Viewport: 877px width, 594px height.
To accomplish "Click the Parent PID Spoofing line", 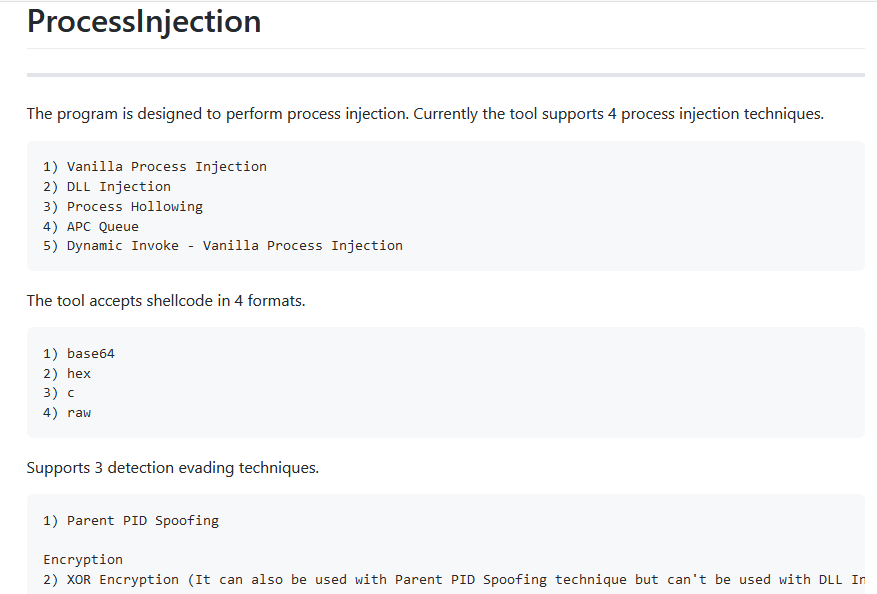I will tap(131, 521).
